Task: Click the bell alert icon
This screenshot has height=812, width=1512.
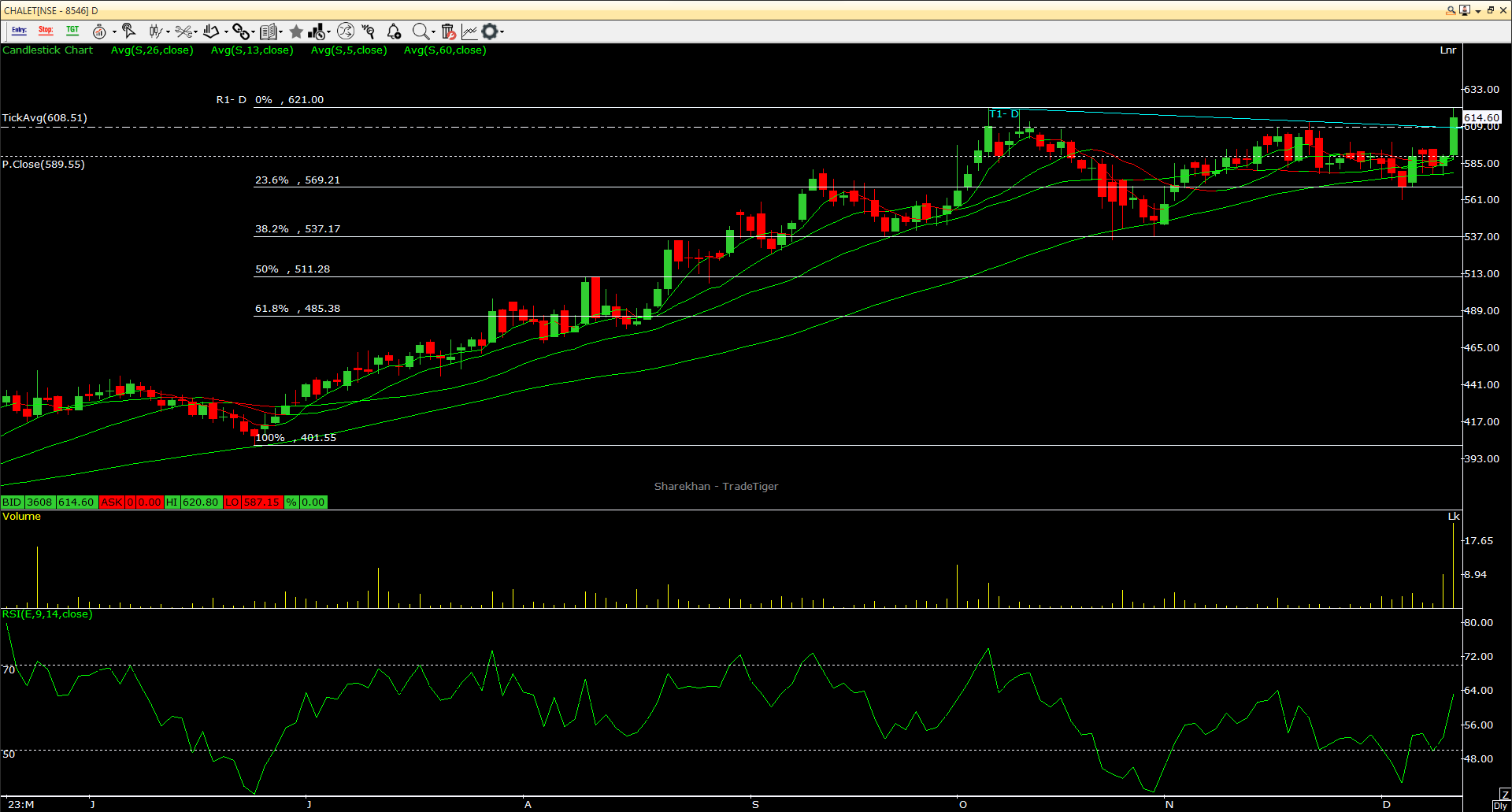Action: point(394,32)
